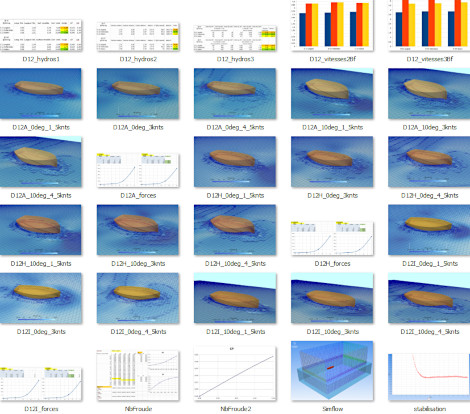The height and width of the screenshot is (414, 470).
Task: Click the file name 'D12A_0deg_1_5knts'
Action: [x=41, y=127]
